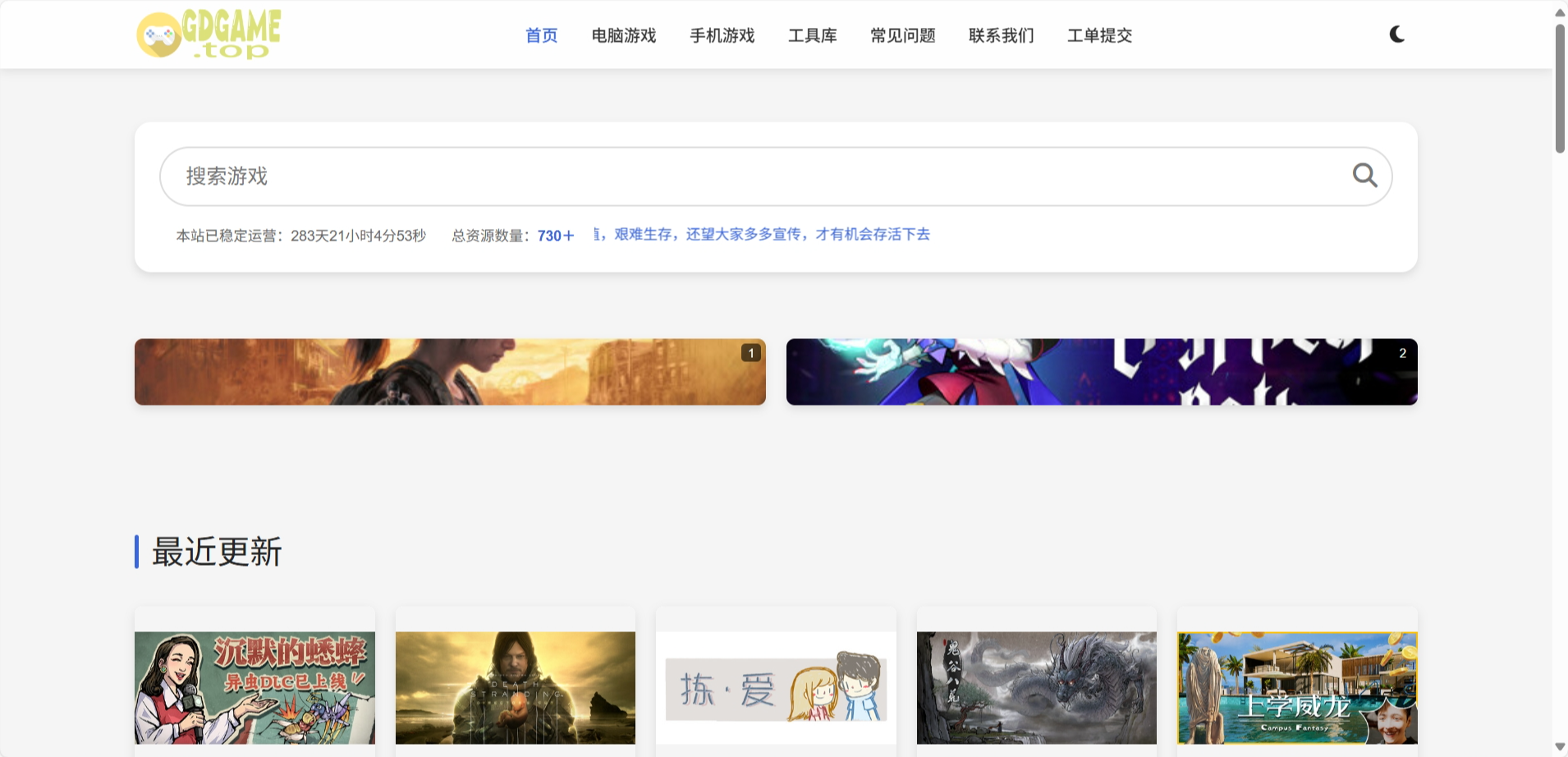This screenshot has width=1568, height=757.
Task: Open the 电脑游戏 menu item
Action: point(623,35)
